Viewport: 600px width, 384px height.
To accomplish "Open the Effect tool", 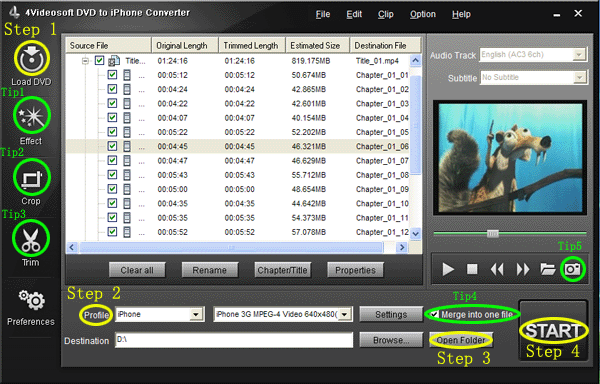I will [x=32, y=115].
